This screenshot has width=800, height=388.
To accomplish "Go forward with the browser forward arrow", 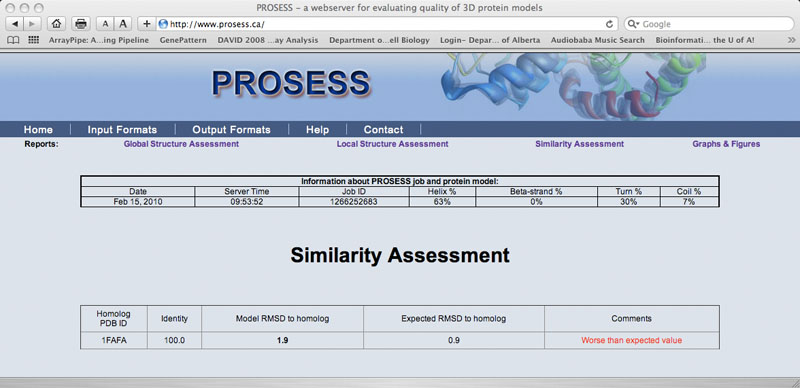I will point(32,23).
